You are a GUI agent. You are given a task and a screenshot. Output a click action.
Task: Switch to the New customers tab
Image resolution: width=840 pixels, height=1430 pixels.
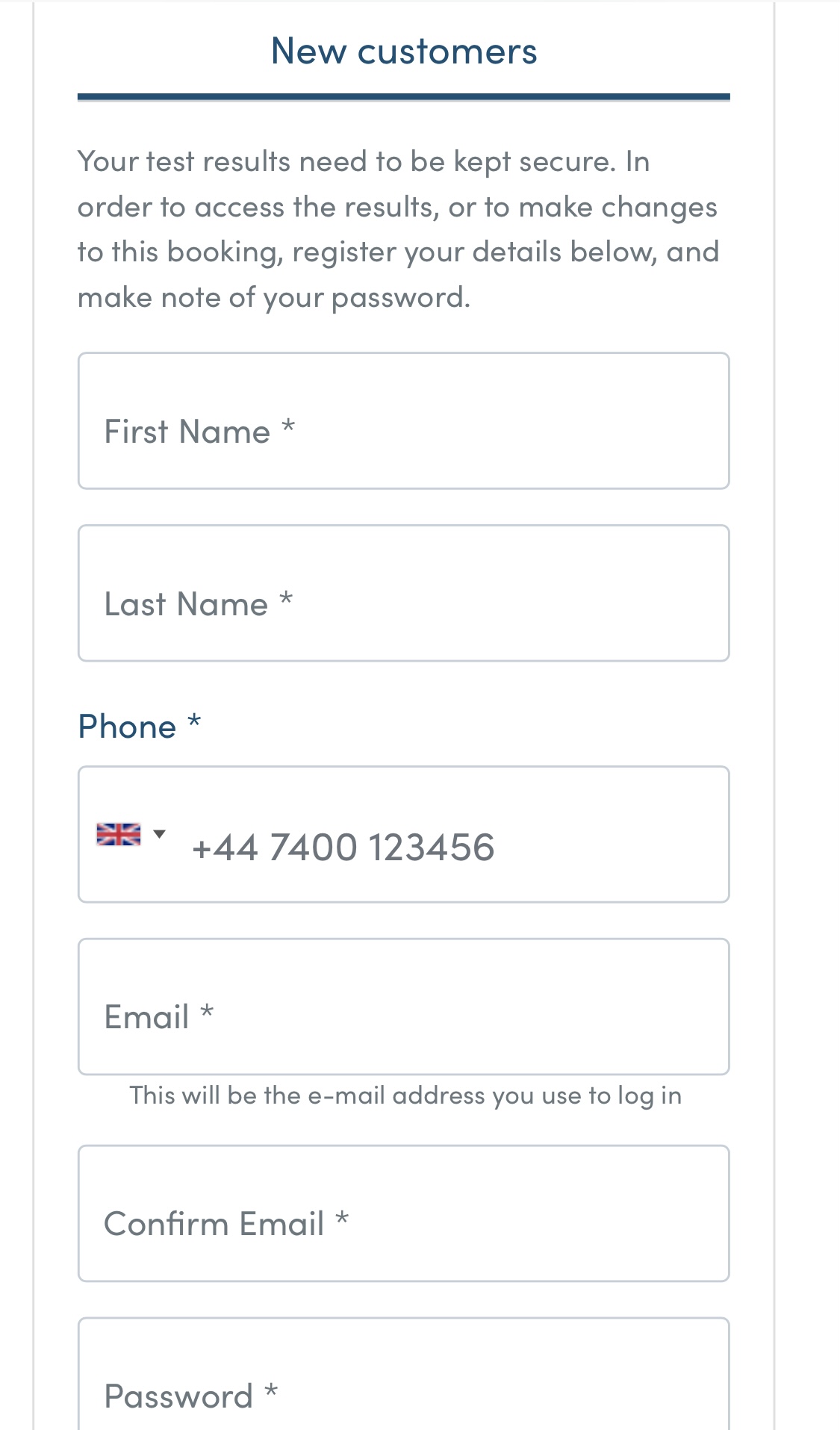(x=404, y=51)
